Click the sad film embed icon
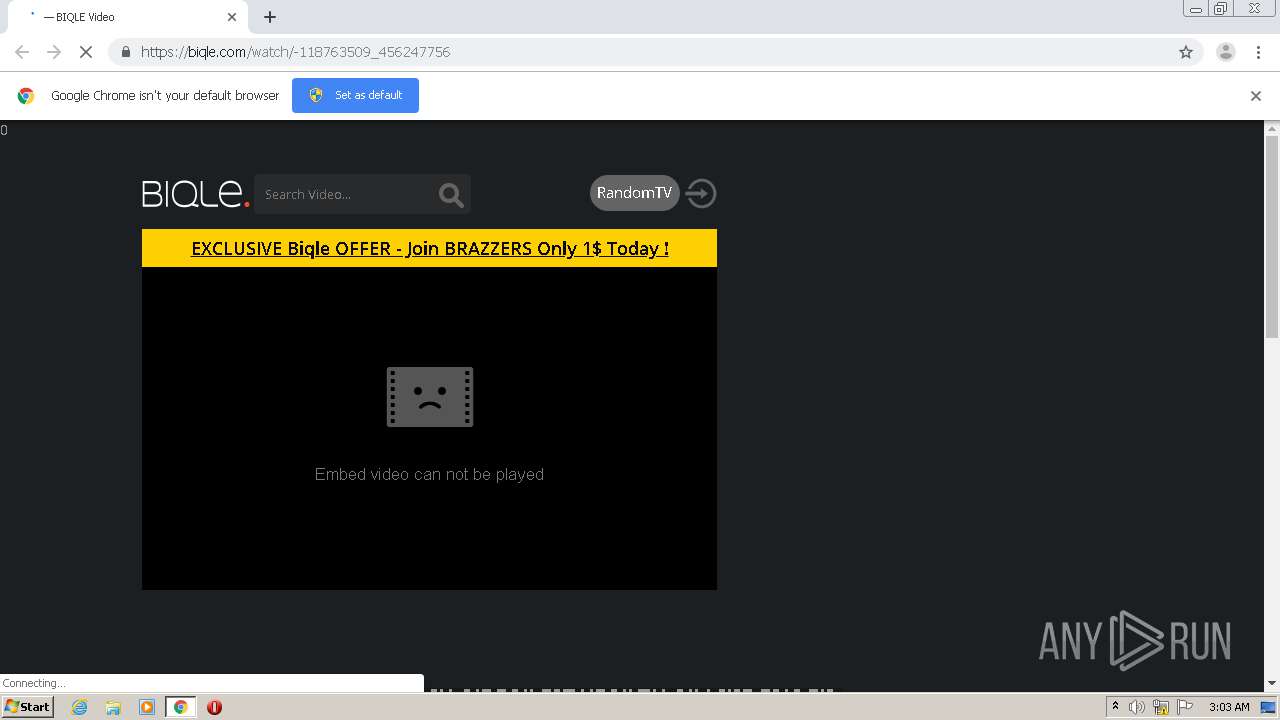Viewport: 1280px width, 720px height. [x=430, y=397]
